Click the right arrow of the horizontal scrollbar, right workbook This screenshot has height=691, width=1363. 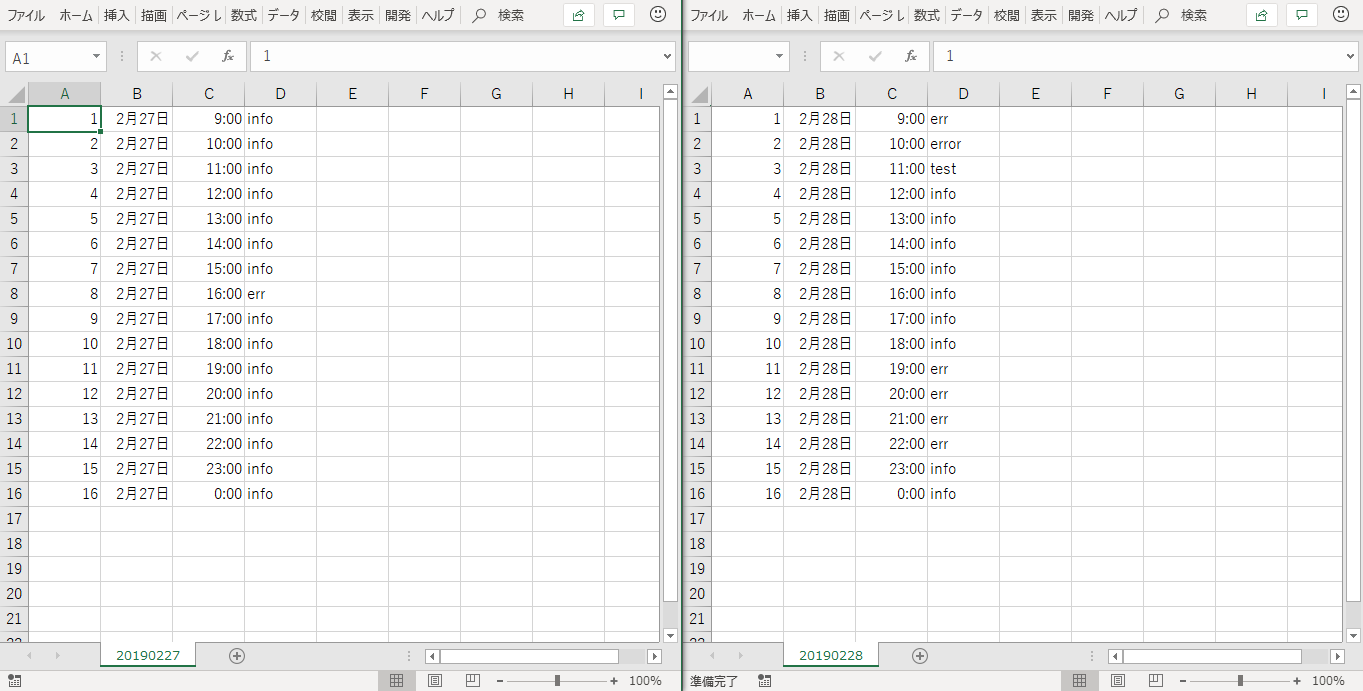pyautogui.click(x=1337, y=656)
